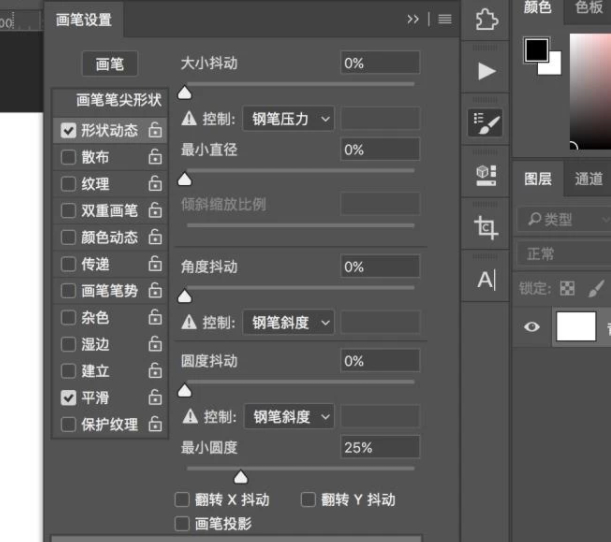
Task: Enable the 画笔投影 checkbox
Action: [182, 524]
